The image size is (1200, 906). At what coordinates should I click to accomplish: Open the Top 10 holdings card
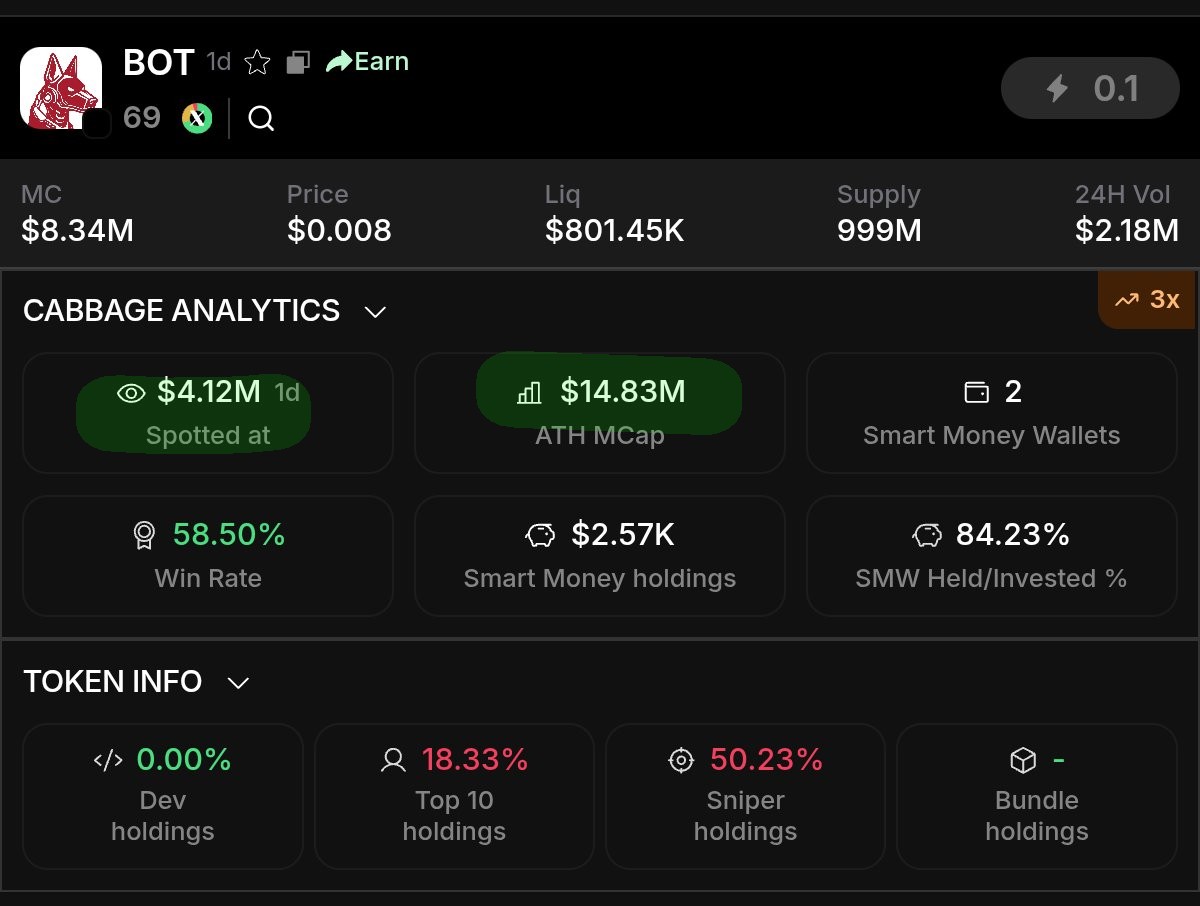[454, 796]
